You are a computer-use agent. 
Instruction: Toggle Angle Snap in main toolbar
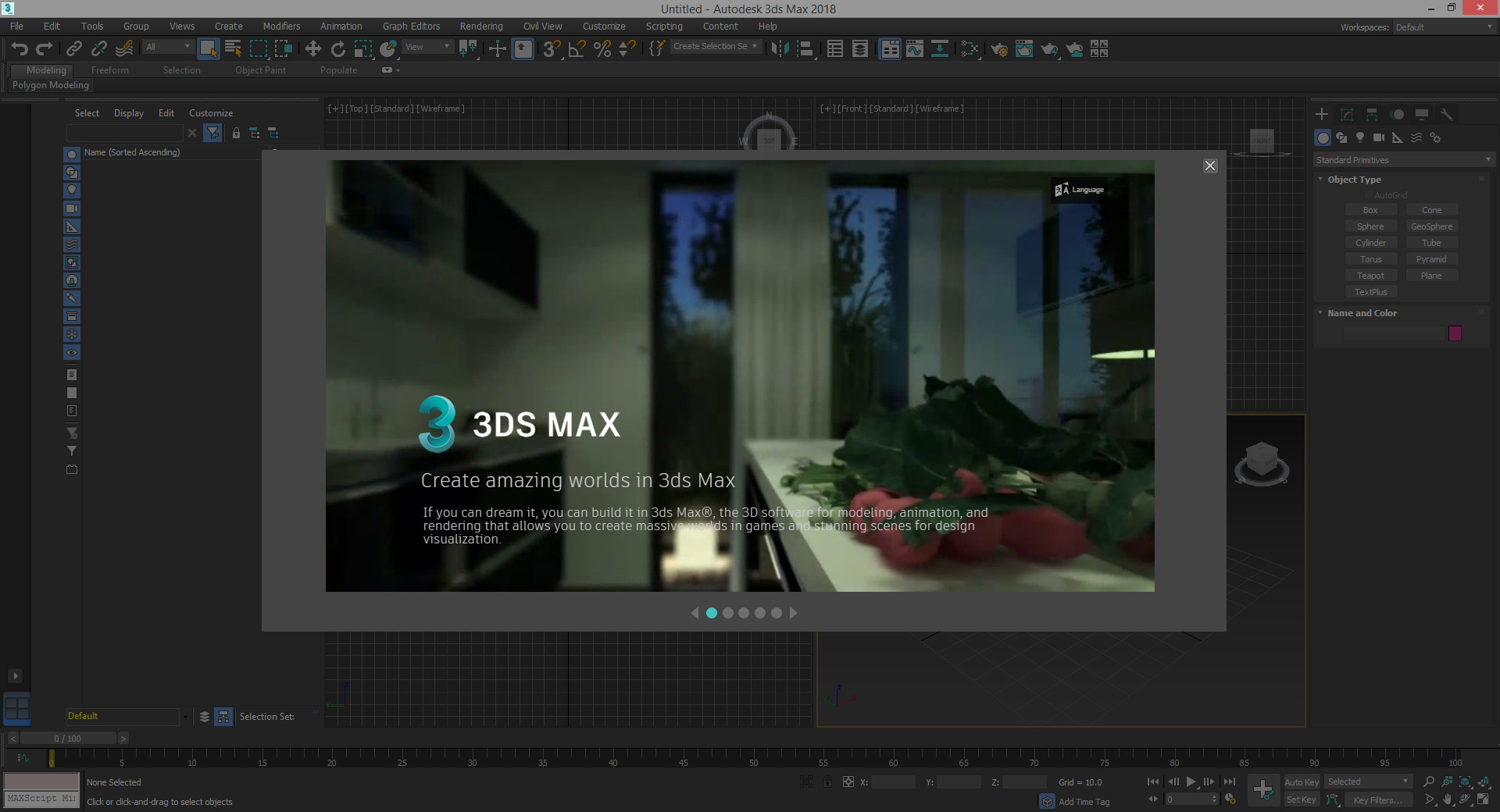click(x=577, y=49)
